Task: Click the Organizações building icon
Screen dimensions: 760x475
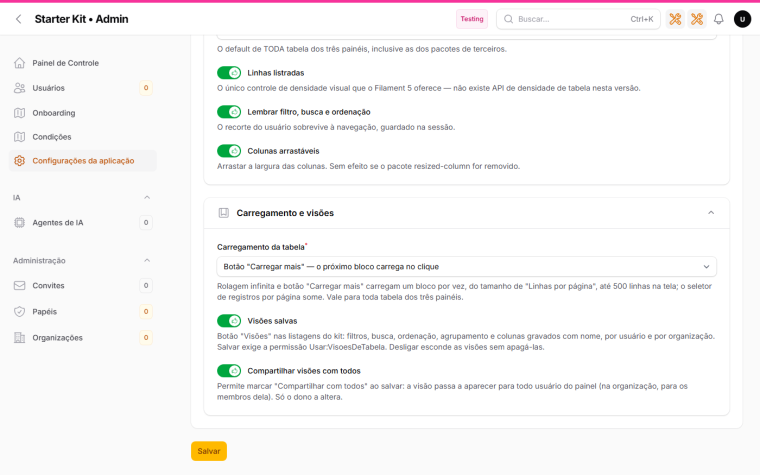Action: pyautogui.click(x=19, y=338)
